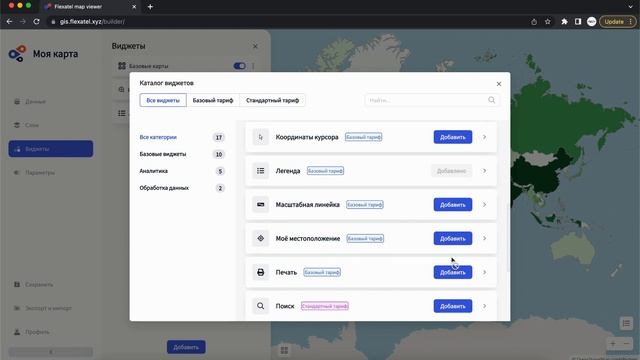
Task: Click the disabled Добавлено button for Легенда
Action: coord(451,171)
